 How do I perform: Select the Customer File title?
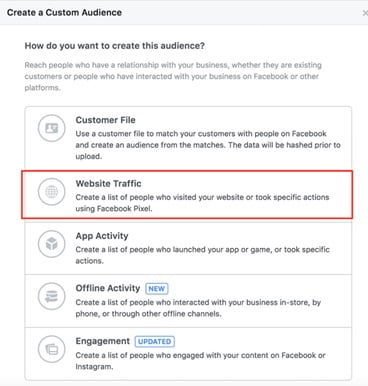105,120
